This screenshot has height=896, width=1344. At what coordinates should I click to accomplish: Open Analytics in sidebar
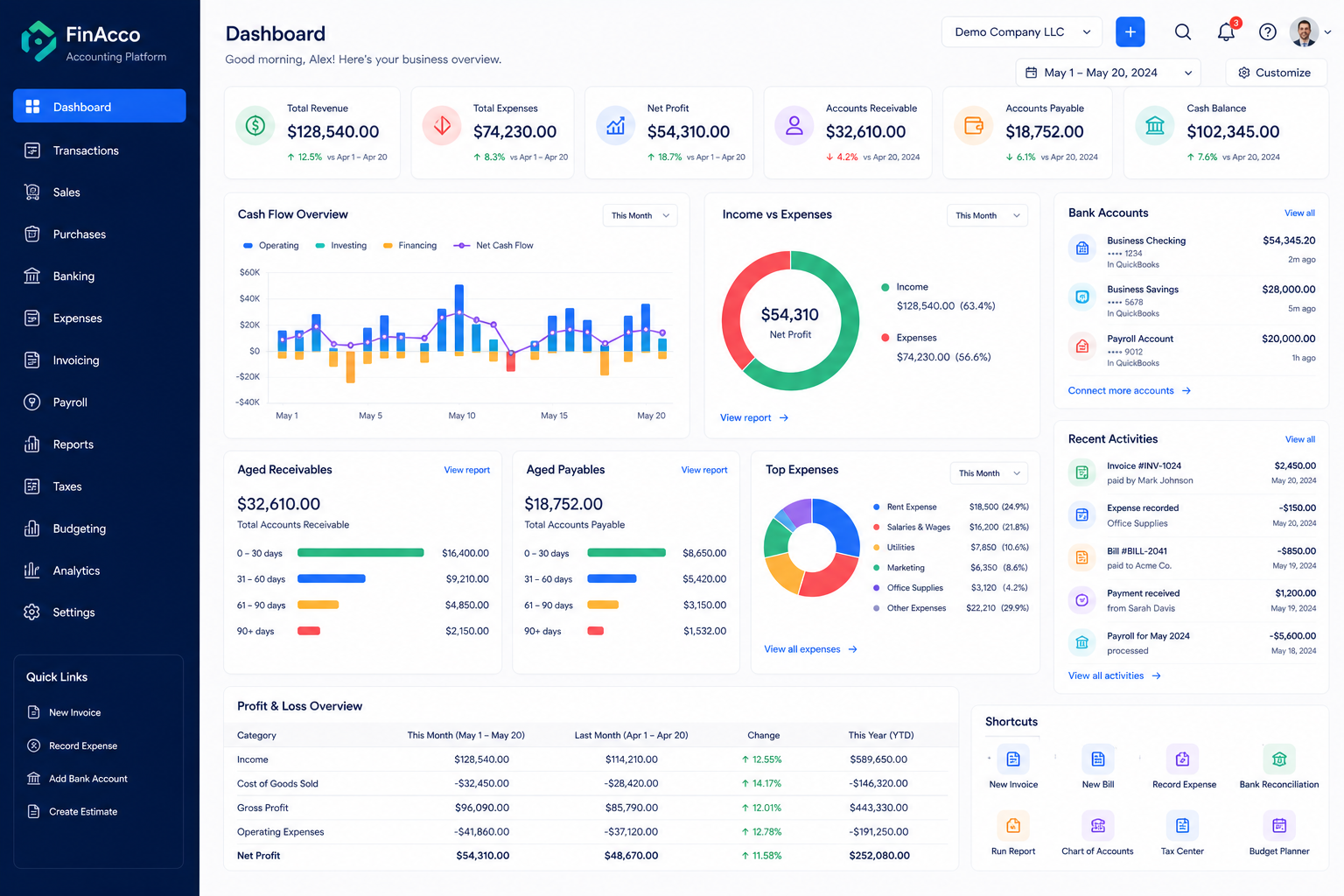click(100, 570)
